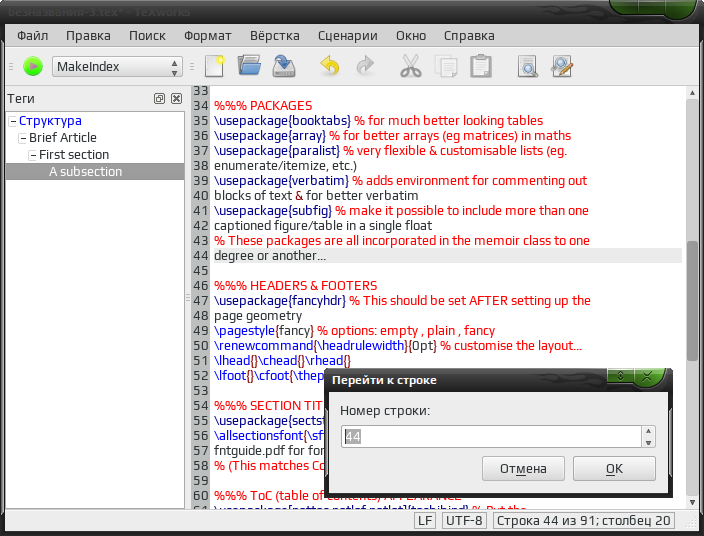The image size is (704, 536).
Task: Select Brief Article in the structure tree
Action: click(x=63, y=137)
